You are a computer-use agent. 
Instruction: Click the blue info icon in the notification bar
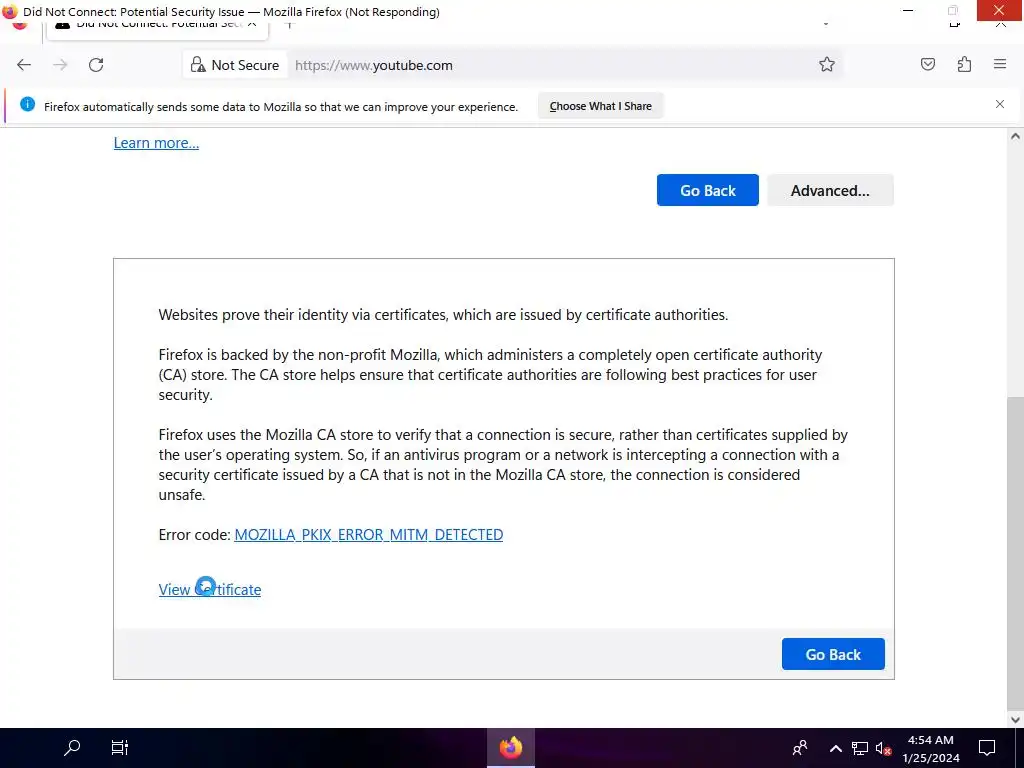pyautogui.click(x=27, y=104)
